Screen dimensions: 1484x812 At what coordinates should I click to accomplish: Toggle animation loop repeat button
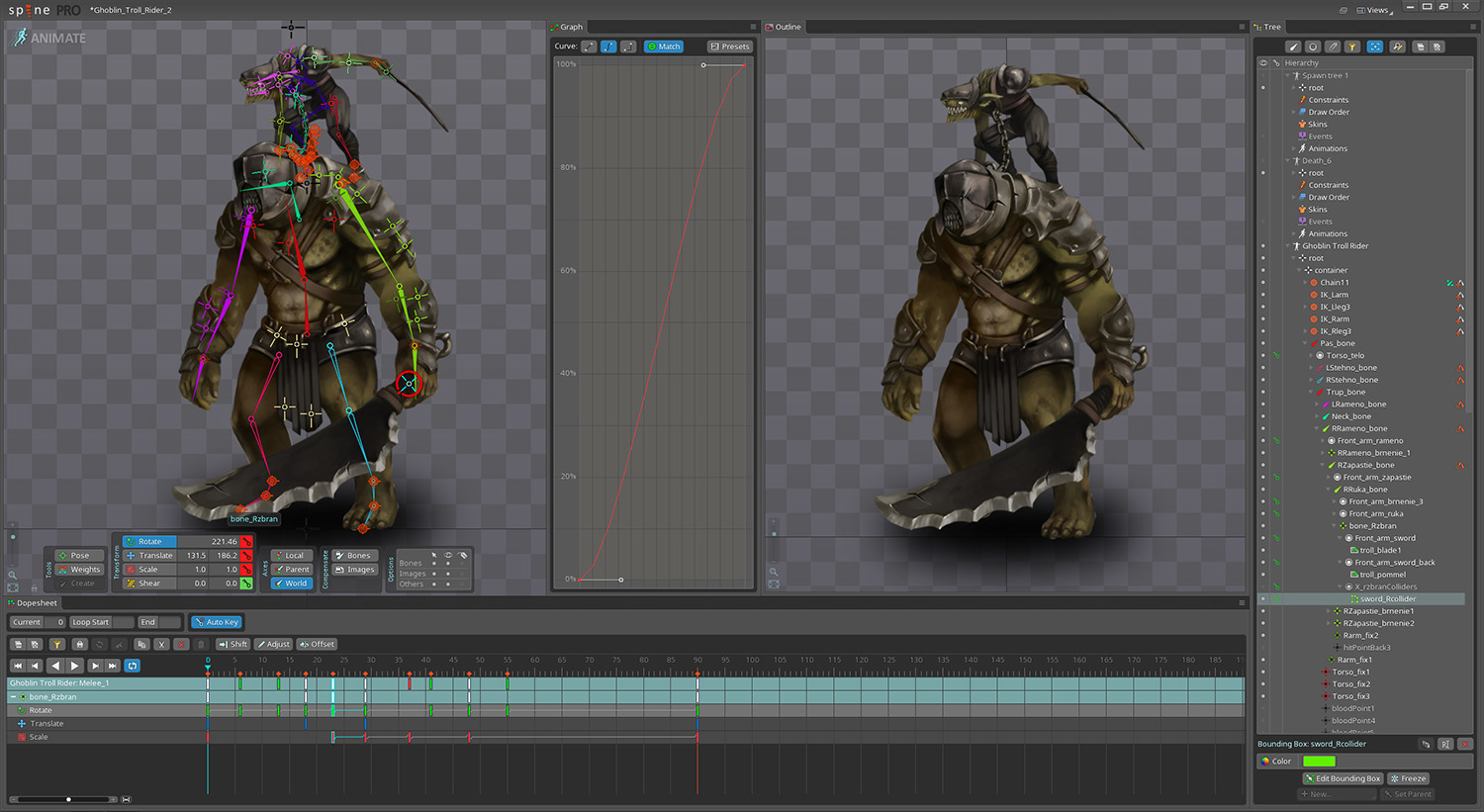(133, 666)
